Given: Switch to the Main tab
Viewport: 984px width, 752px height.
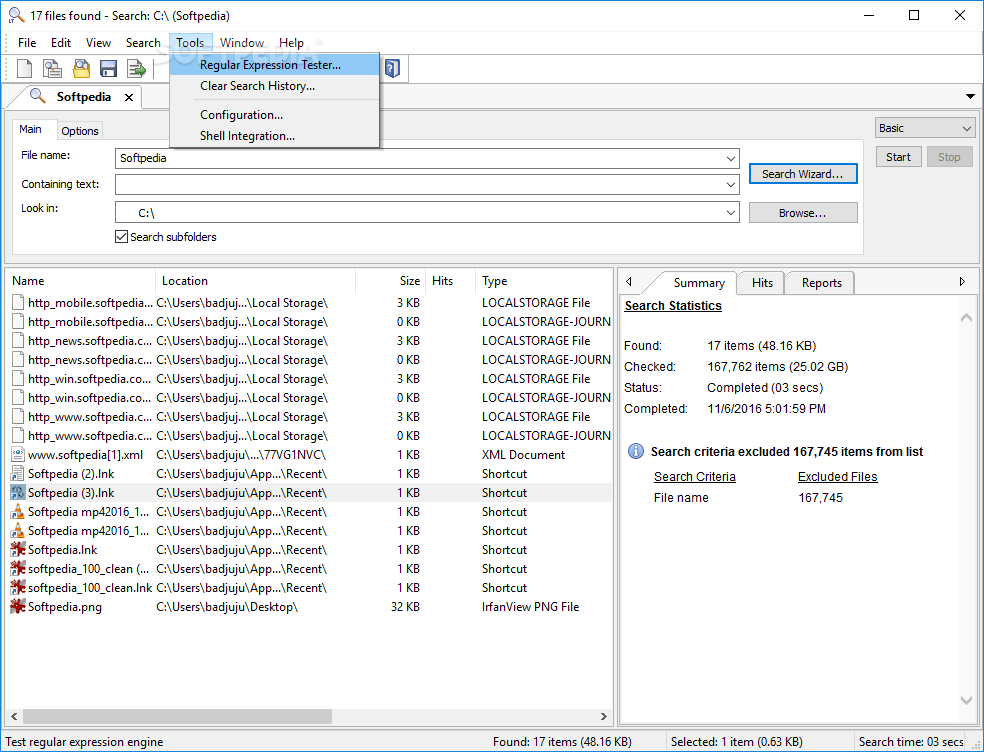Looking at the screenshot, I should pos(30,129).
